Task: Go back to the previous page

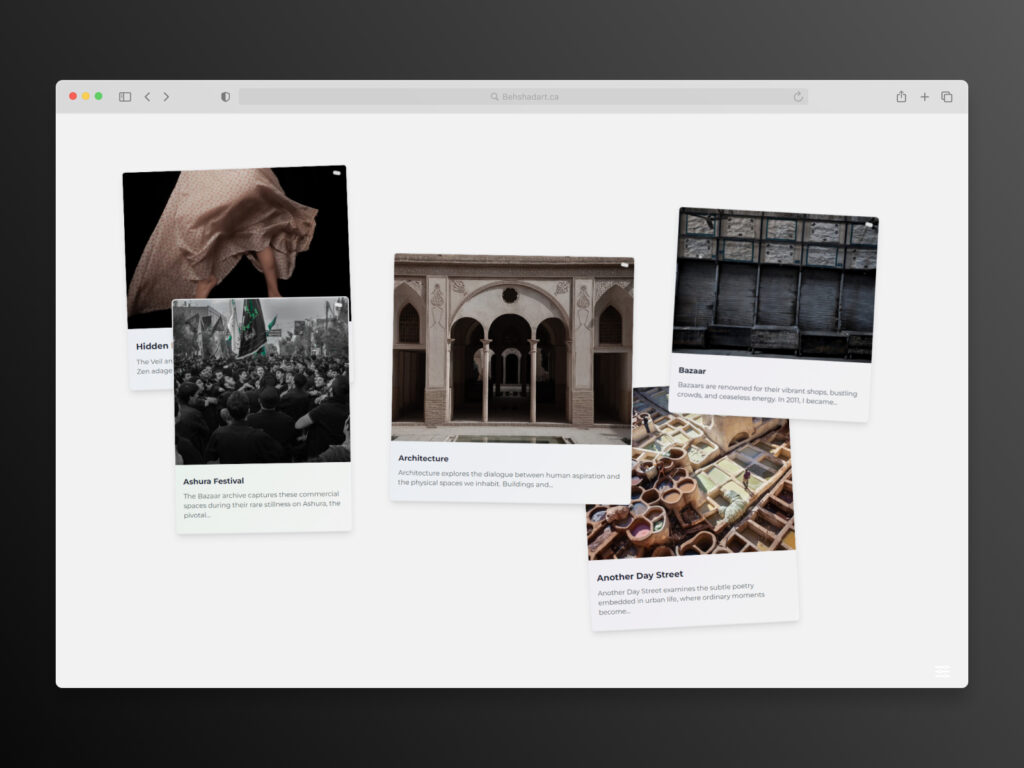Action: point(147,97)
